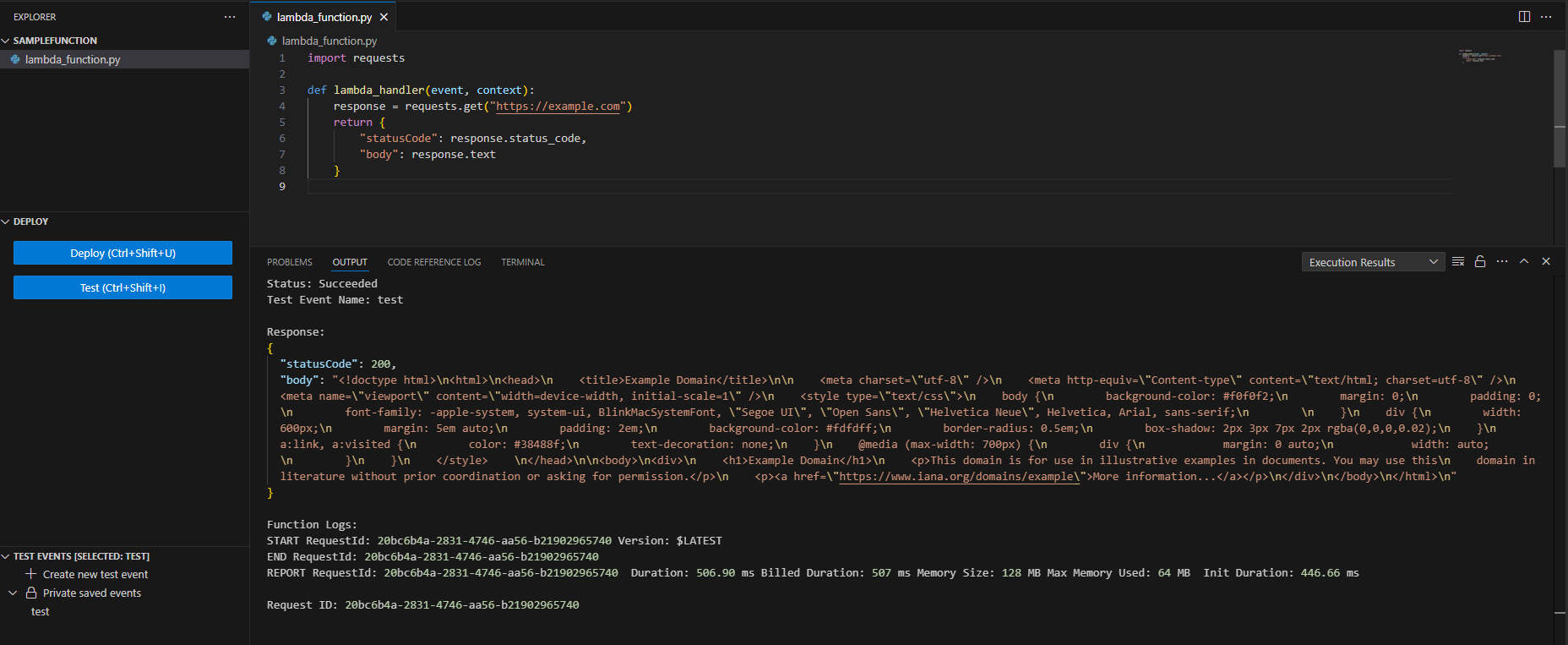Click the REPORT RequestId log line
This screenshot has height=645, width=1568.
pos(813,573)
